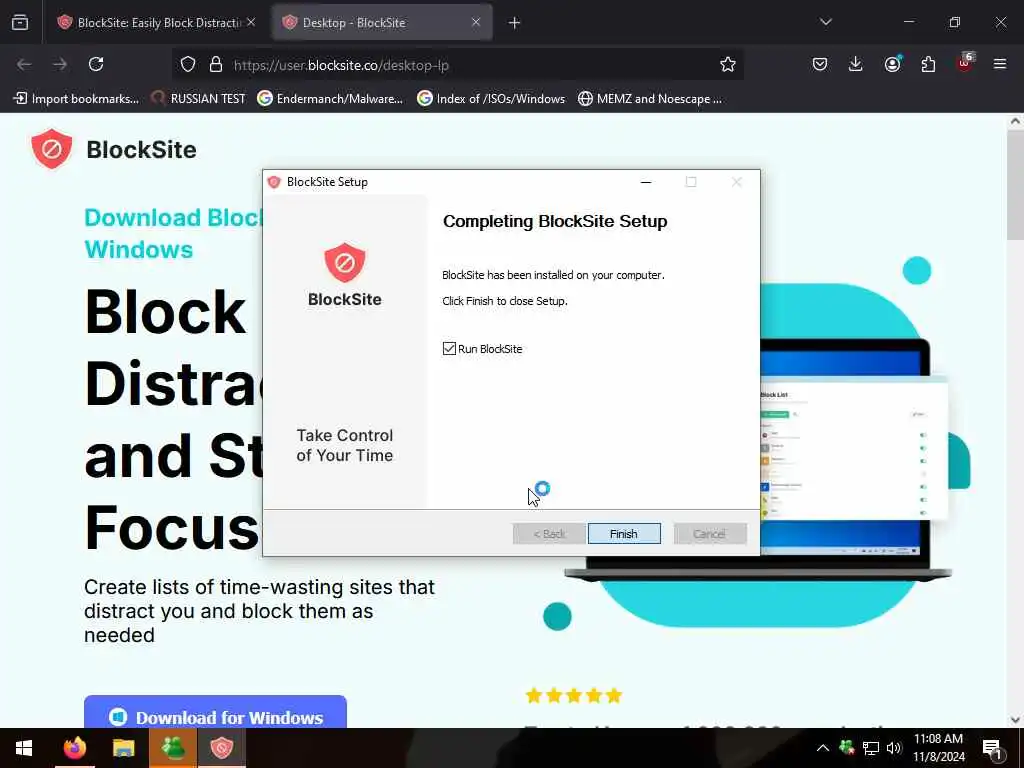
Task: Click the URL address bar
Action: tap(457, 65)
